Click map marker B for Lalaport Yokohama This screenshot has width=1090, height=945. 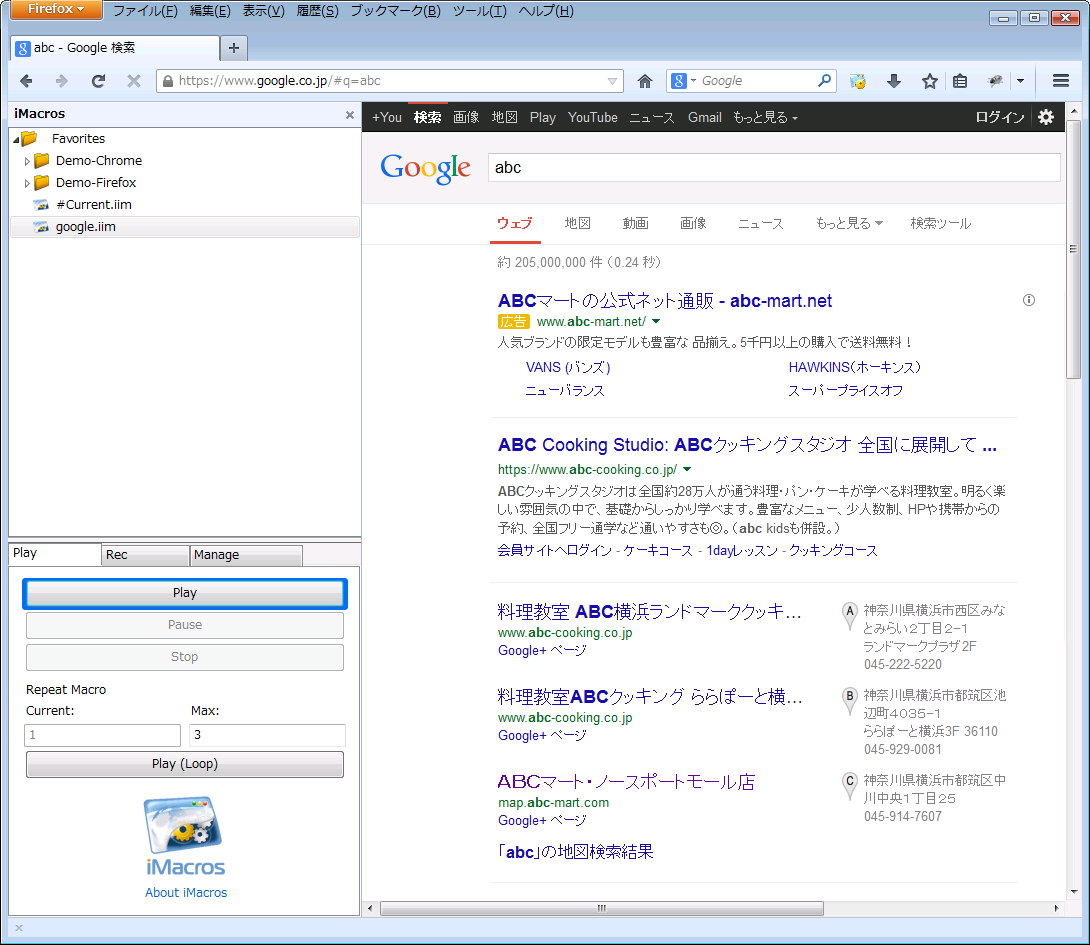[849, 700]
